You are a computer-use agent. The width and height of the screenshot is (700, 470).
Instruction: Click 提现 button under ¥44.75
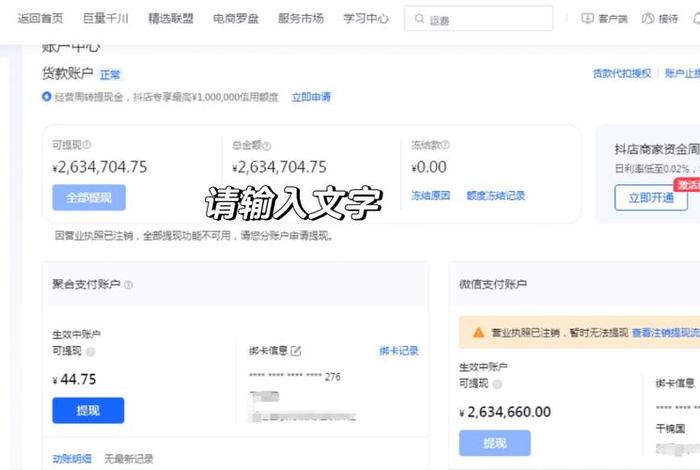(88, 410)
